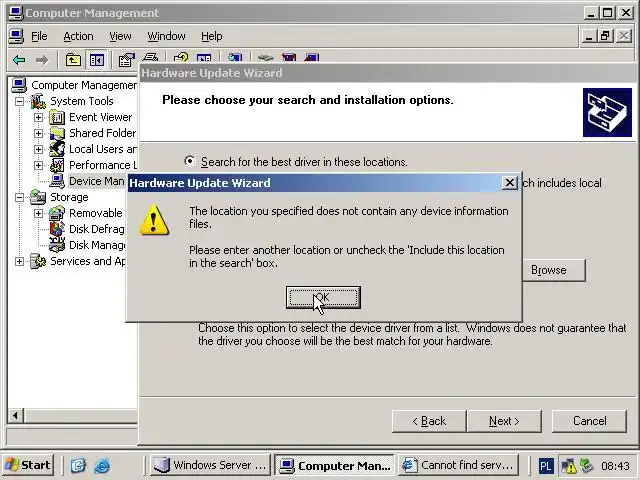
Task: Click the Print toolbar icon
Action: pos(150,58)
